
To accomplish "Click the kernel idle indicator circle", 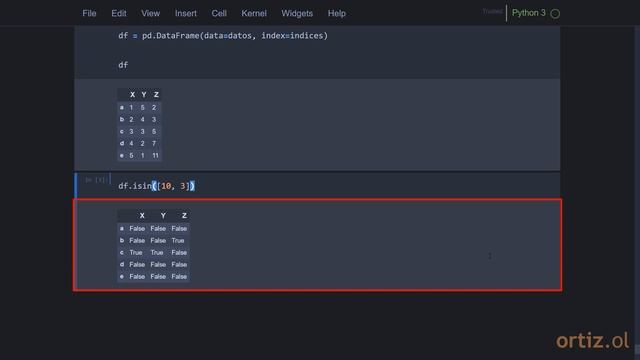I will pyautogui.click(x=555, y=14).
